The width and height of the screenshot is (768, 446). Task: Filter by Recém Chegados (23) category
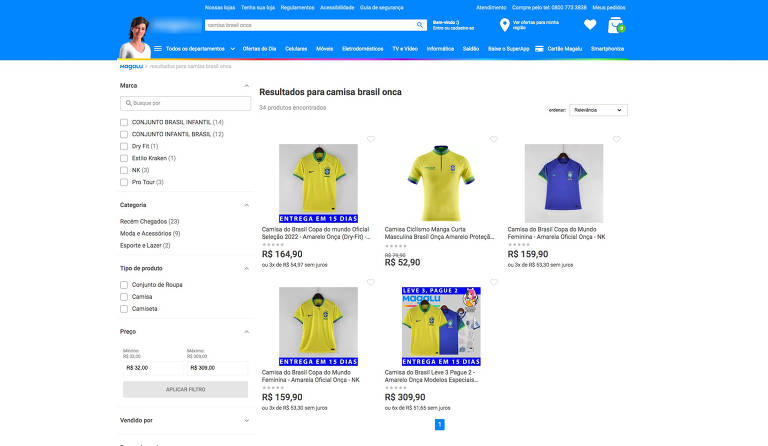click(149, 222)
